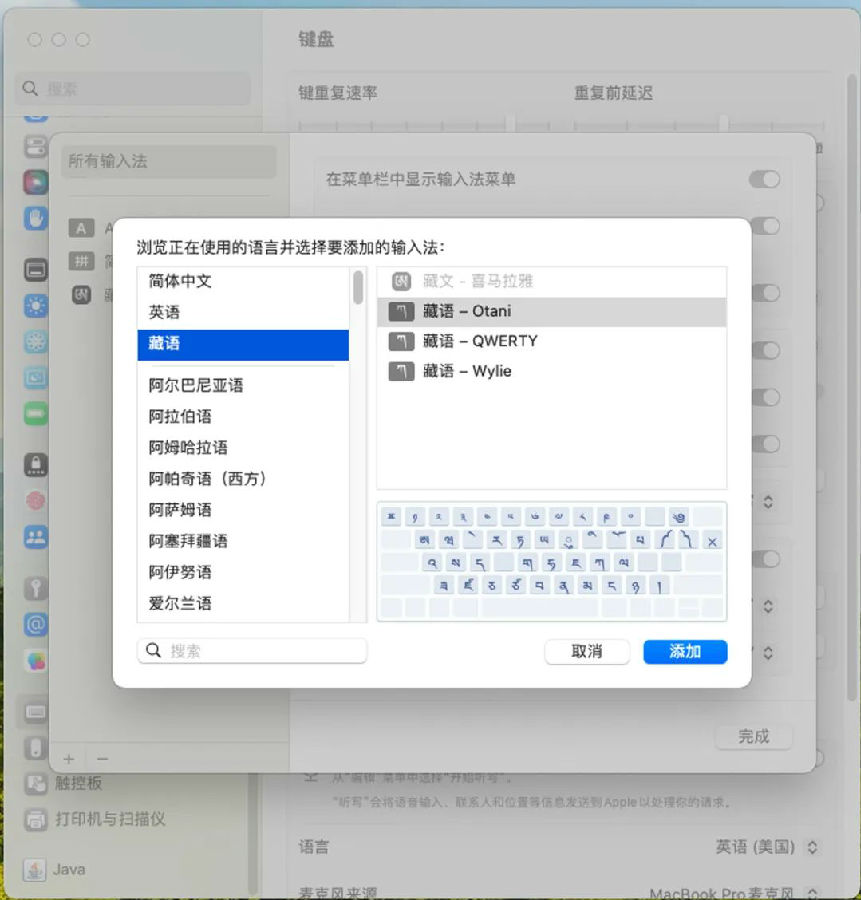Image resolution: width=861 pixels, height=900 pixels.
Task: Open the 语言 dropdown showing 英语 (美国)
Action: pyautogui.click(x=766, y=847)
